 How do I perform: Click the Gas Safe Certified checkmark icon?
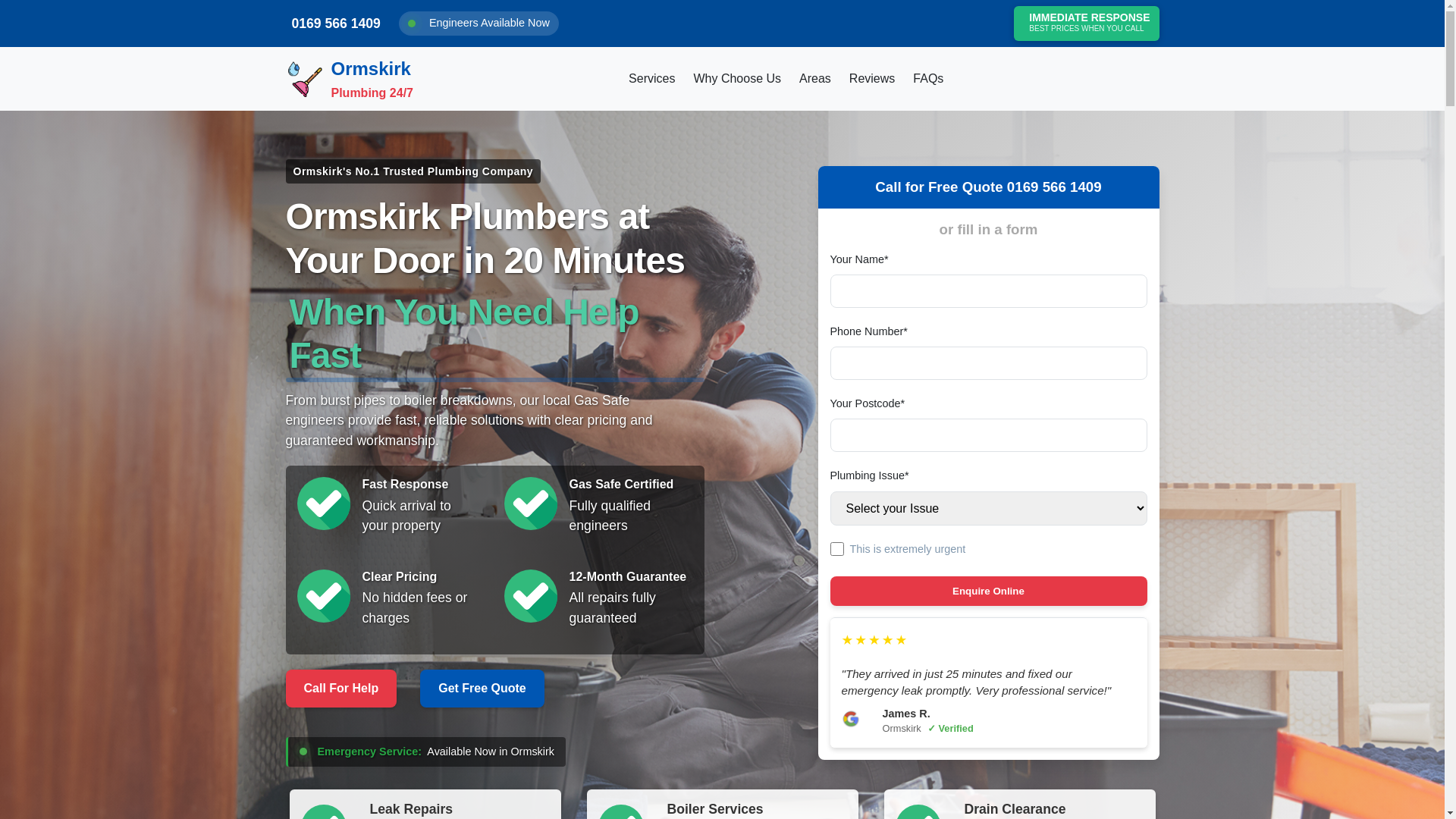pyautogui.click(x=531, y=504)
